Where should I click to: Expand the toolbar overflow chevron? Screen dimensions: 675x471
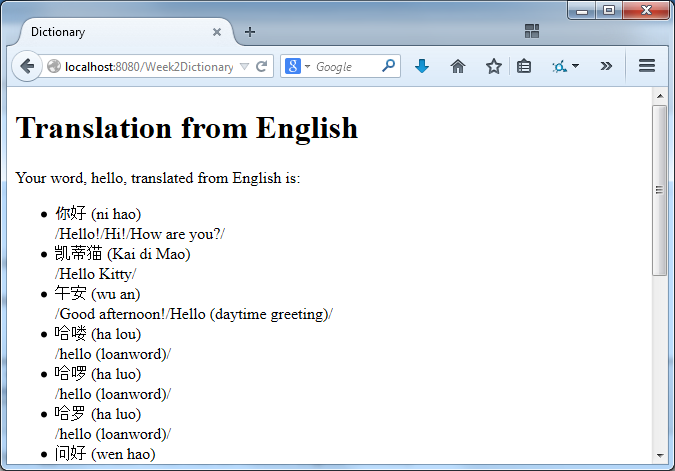click(x=606, y=66)
